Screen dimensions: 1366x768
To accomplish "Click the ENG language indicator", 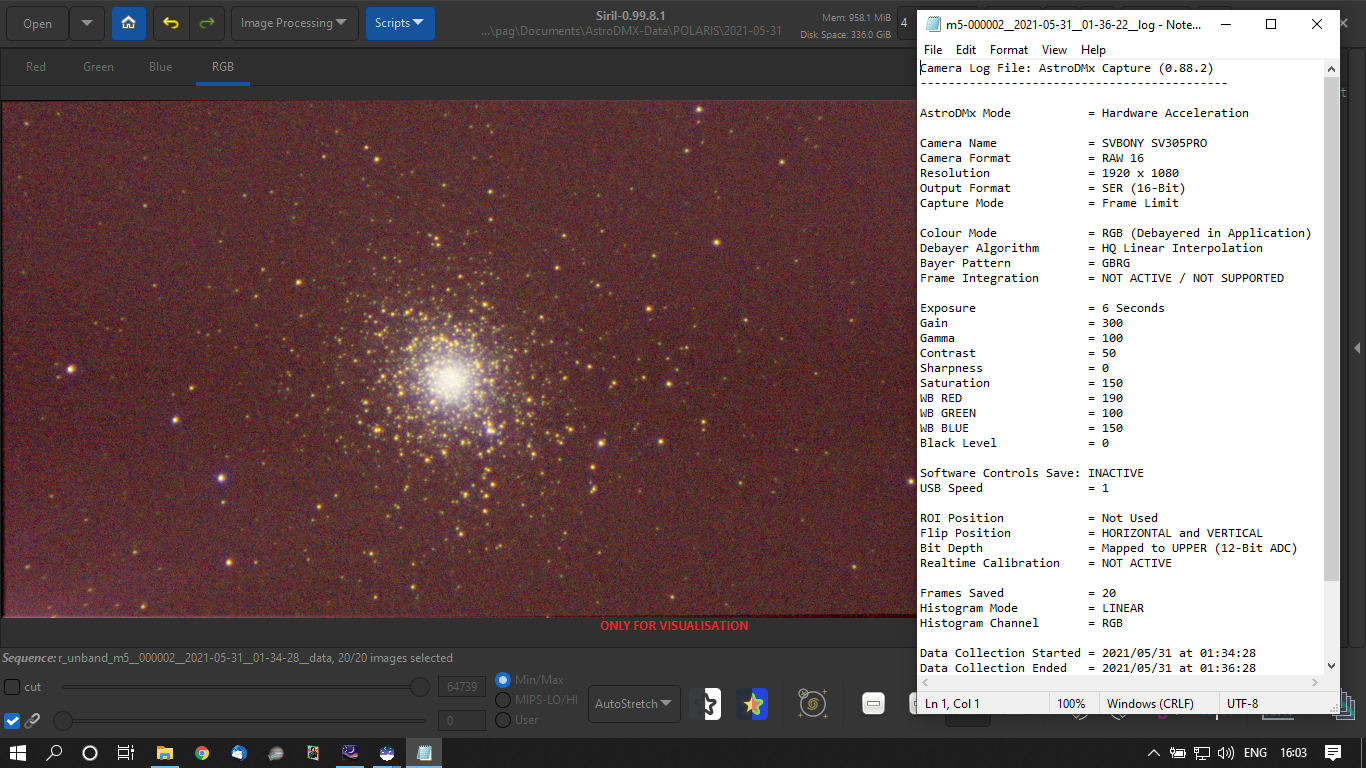I will point(1255,753).
